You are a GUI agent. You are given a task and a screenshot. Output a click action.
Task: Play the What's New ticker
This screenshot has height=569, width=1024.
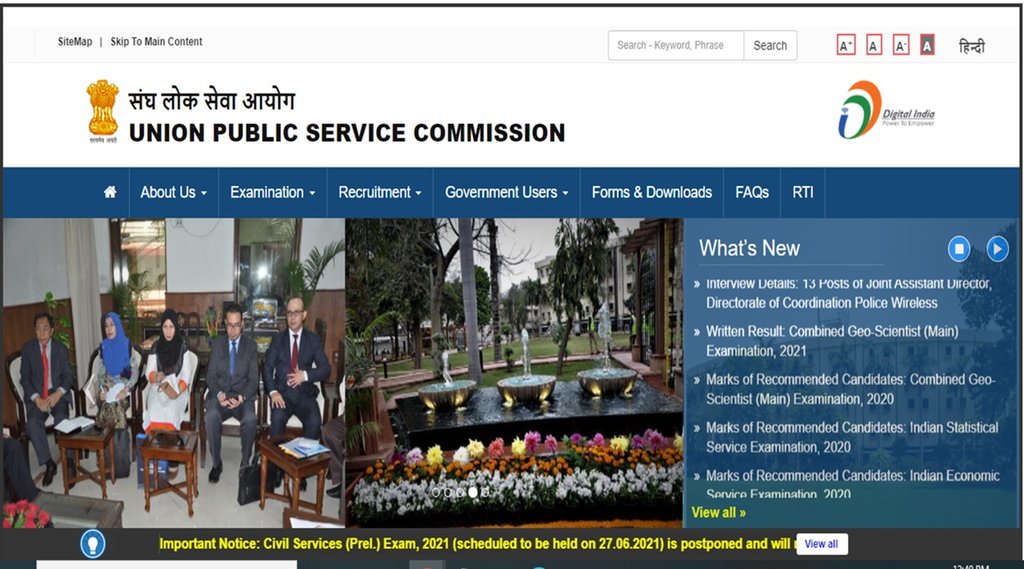coord(997,248)
